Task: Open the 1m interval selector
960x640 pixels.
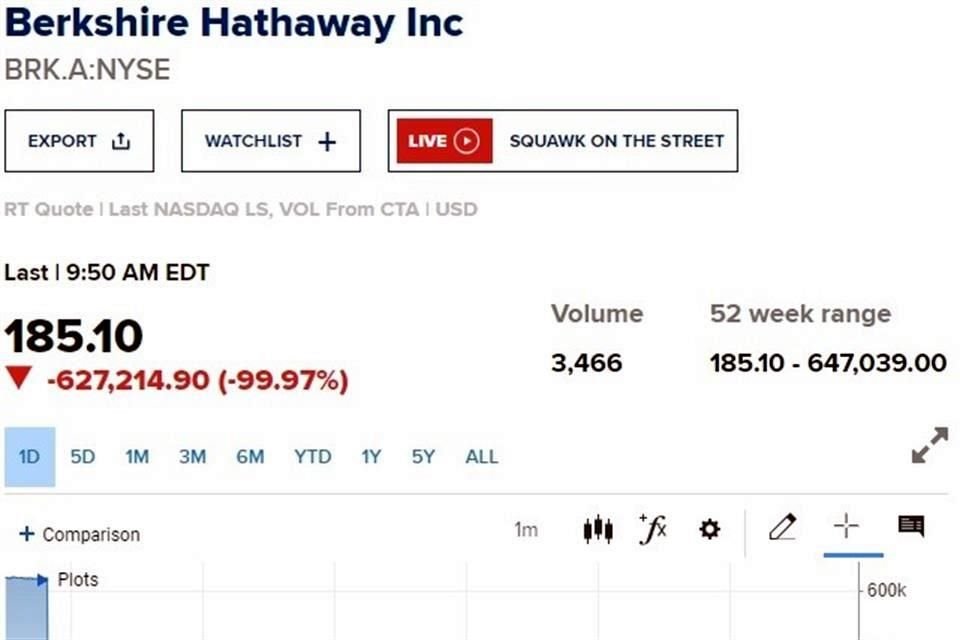Action: click(x=526, y=529)
